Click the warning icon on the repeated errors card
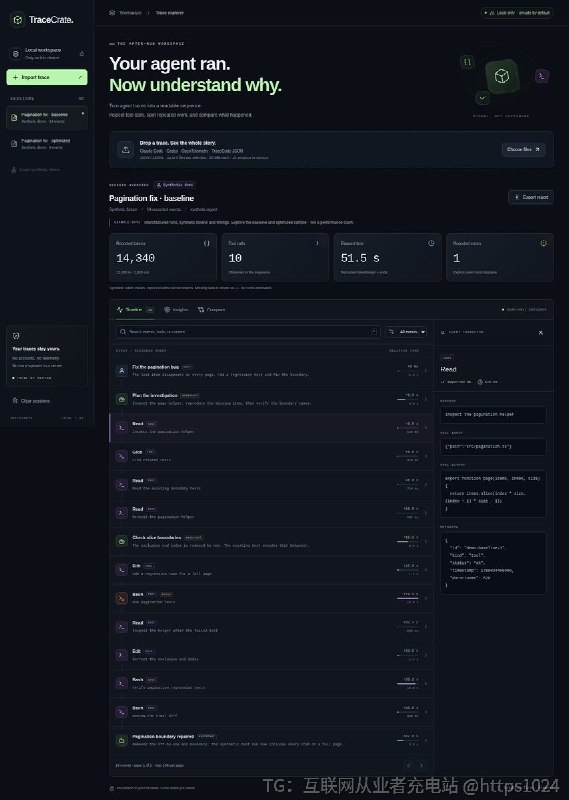Screen dimensions: 569x800 pyautogui.click(x=543, y=243)
